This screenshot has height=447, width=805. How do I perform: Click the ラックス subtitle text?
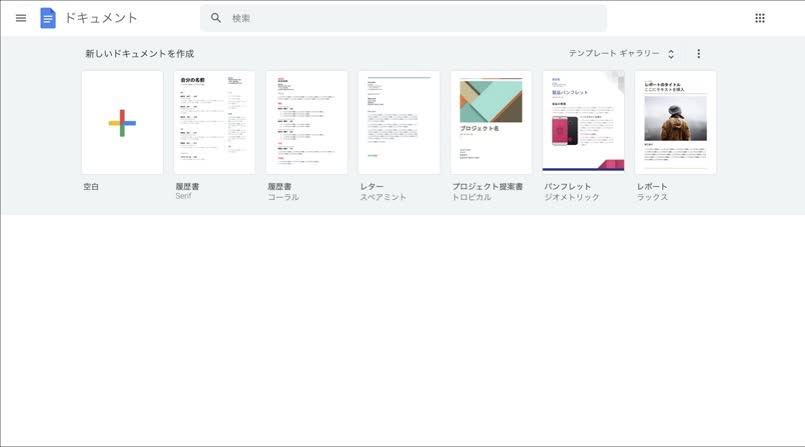tap(653, 197)
